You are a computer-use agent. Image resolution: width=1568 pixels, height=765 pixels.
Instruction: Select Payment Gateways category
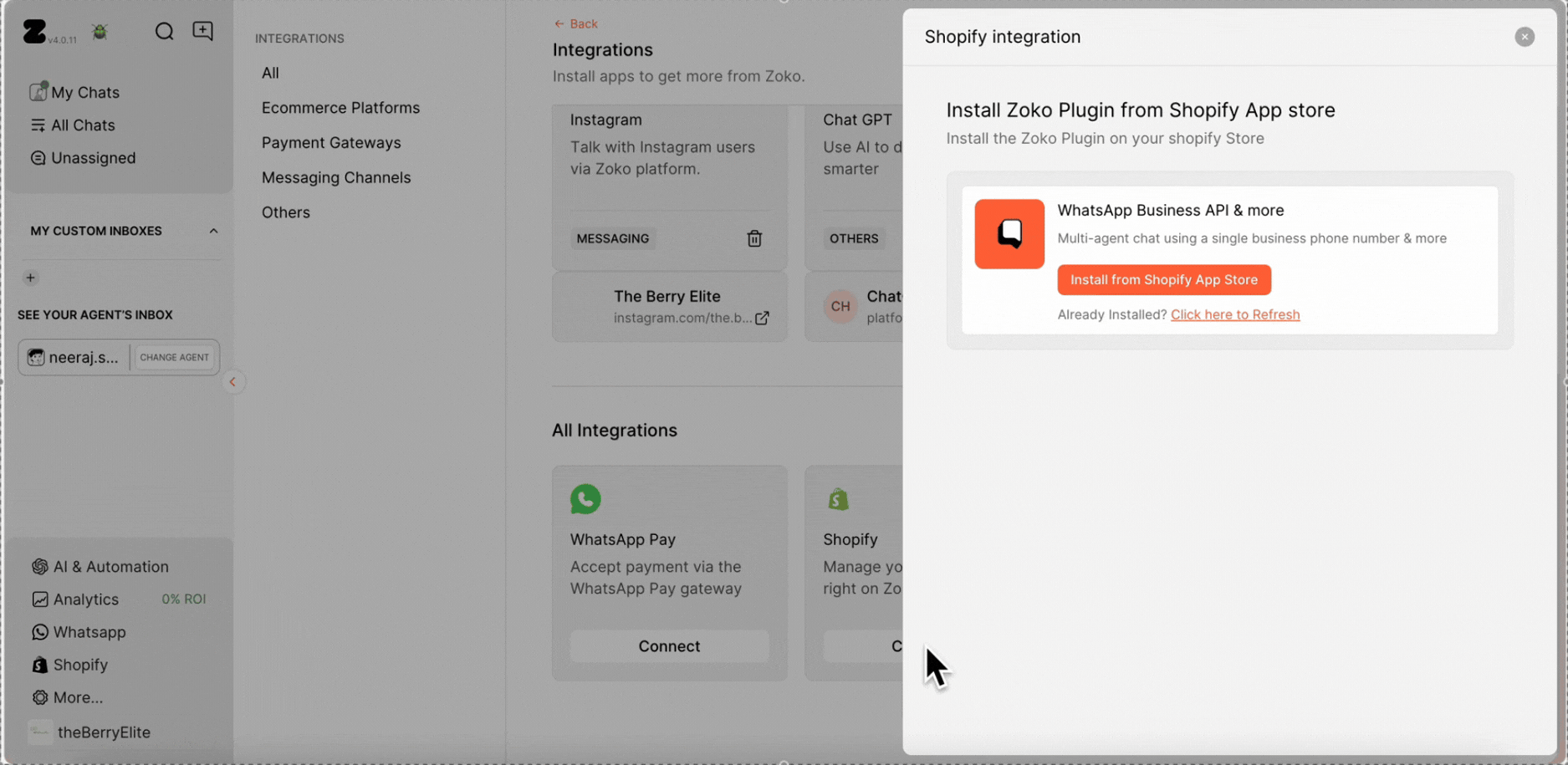coord(331,143)
